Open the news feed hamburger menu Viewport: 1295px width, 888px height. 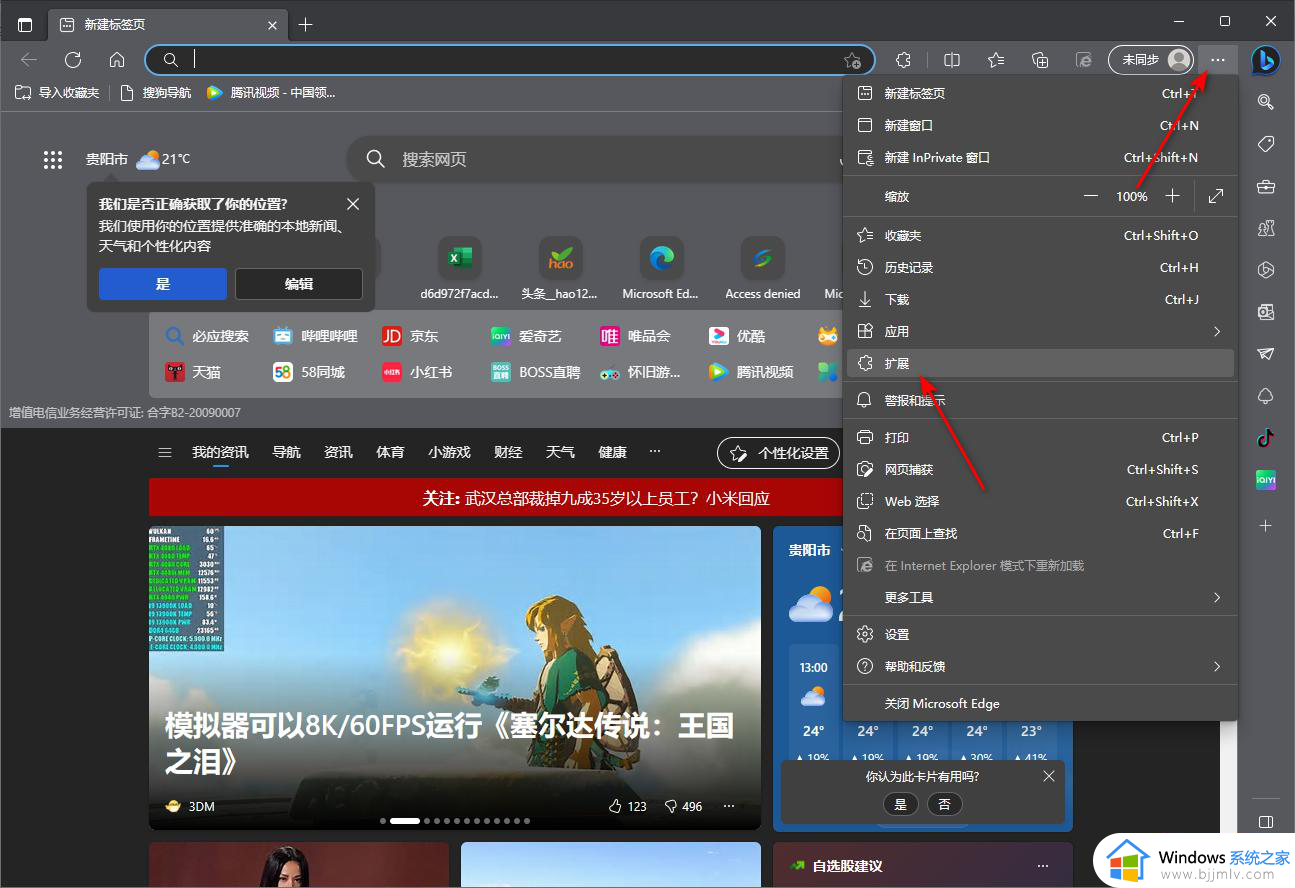(x=165, y=452)
